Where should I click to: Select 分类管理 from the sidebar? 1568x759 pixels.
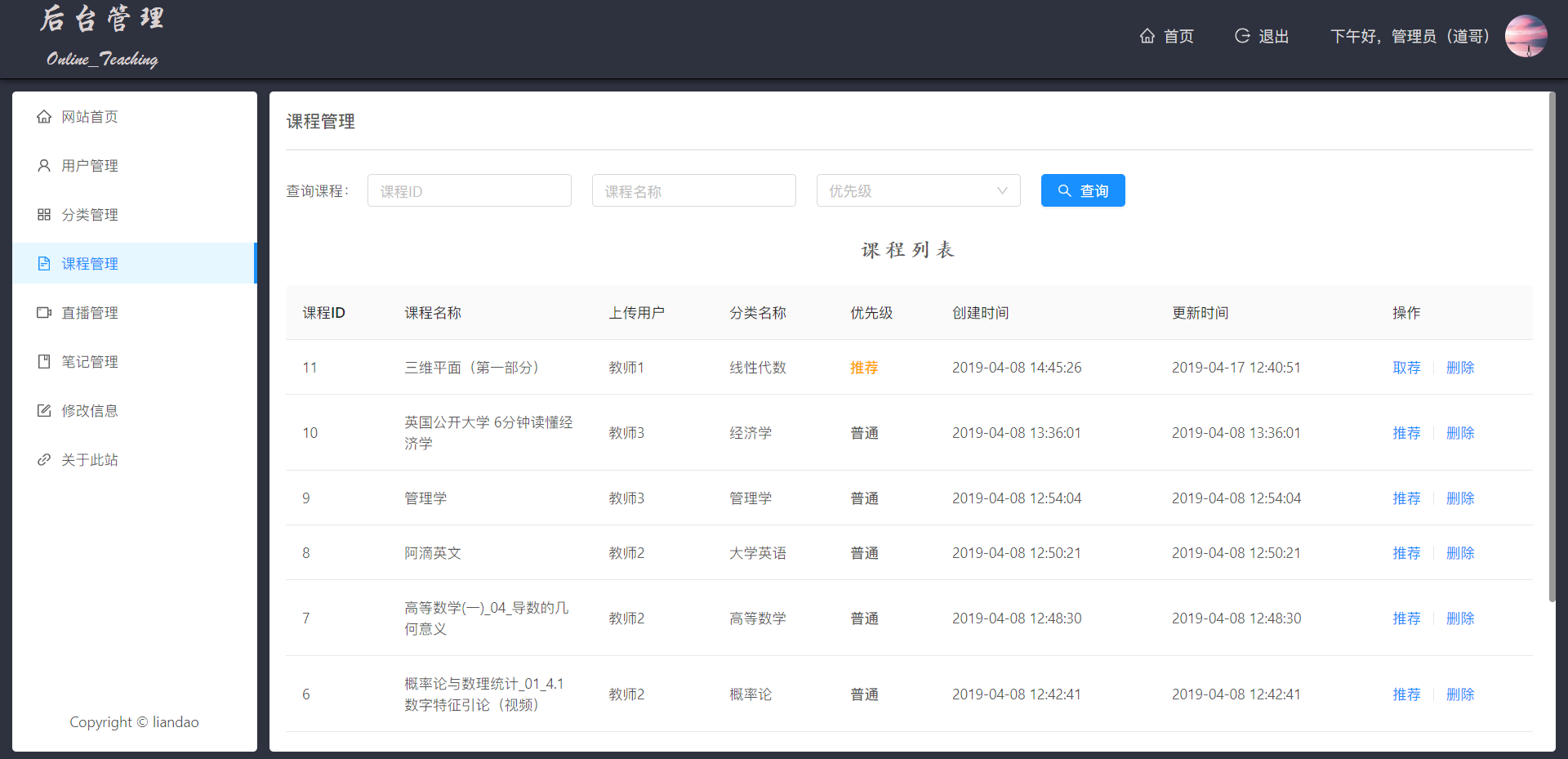[135, 215]
